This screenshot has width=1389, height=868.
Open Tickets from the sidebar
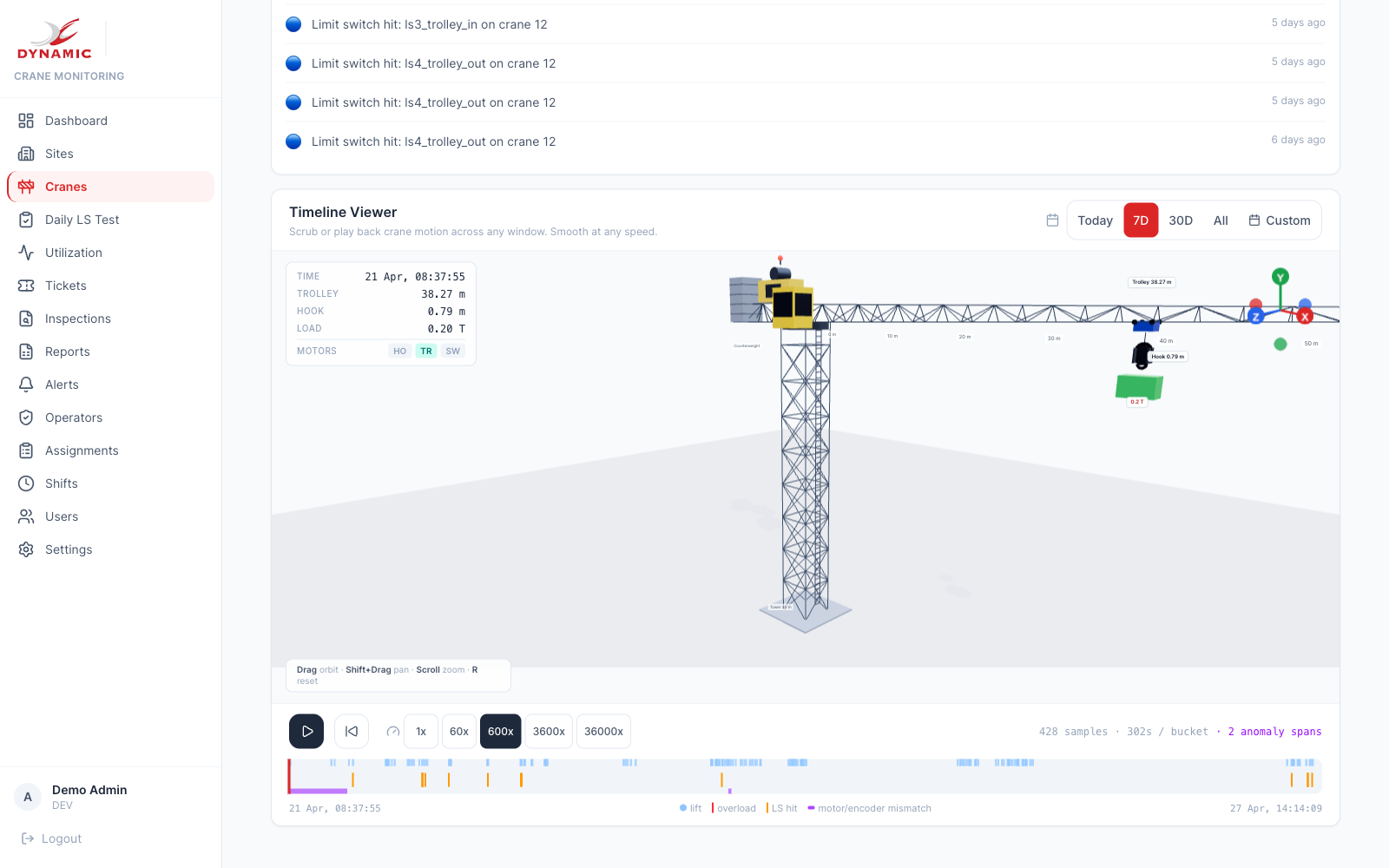[66, 286]
